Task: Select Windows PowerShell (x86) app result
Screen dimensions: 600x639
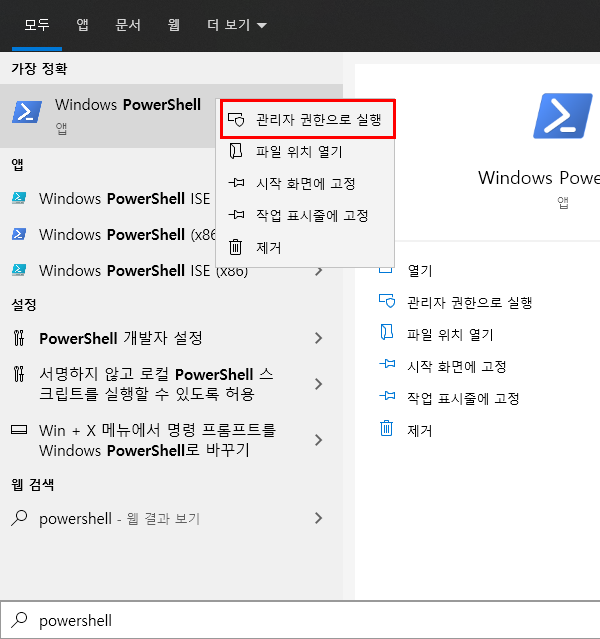Action: point(108,234)
